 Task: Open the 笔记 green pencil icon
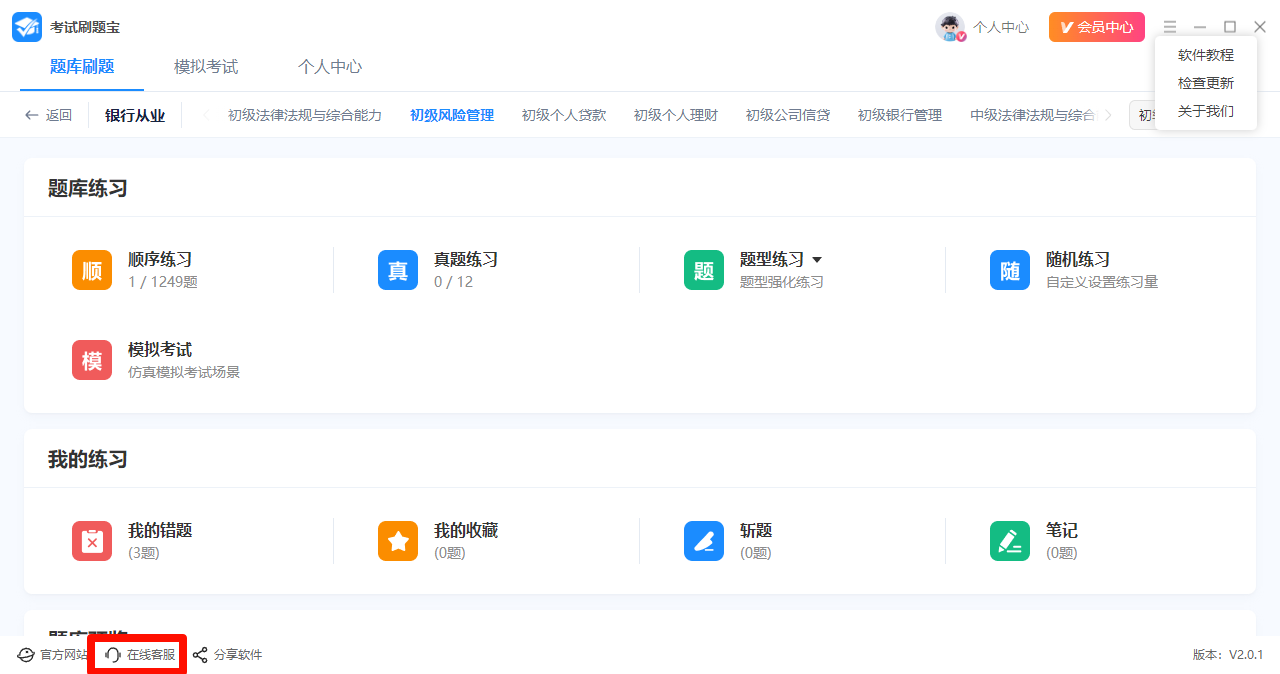[1010, 541]
